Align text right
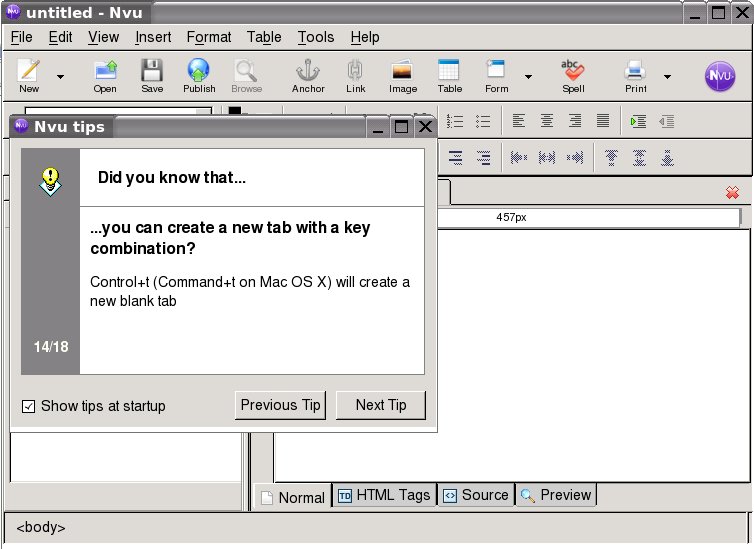754x549 pixels. [575, 121]
